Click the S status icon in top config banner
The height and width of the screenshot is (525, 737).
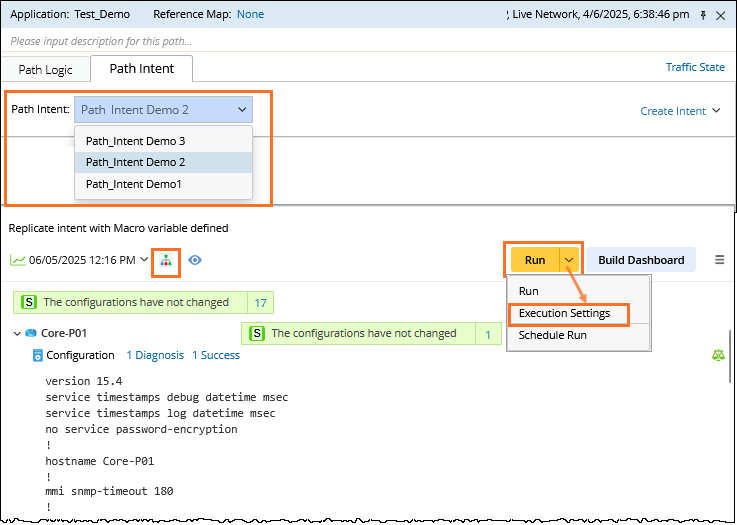coord(29,302)
